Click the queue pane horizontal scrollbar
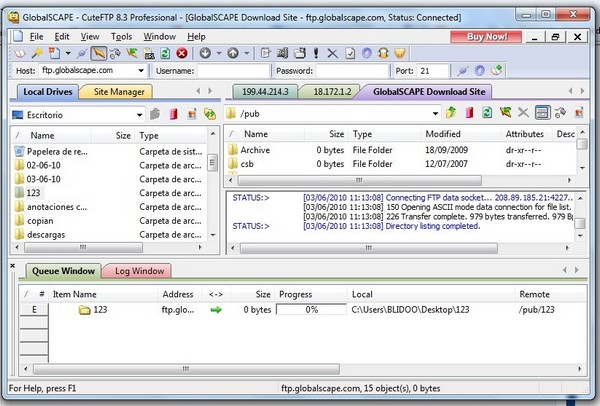 186,369
